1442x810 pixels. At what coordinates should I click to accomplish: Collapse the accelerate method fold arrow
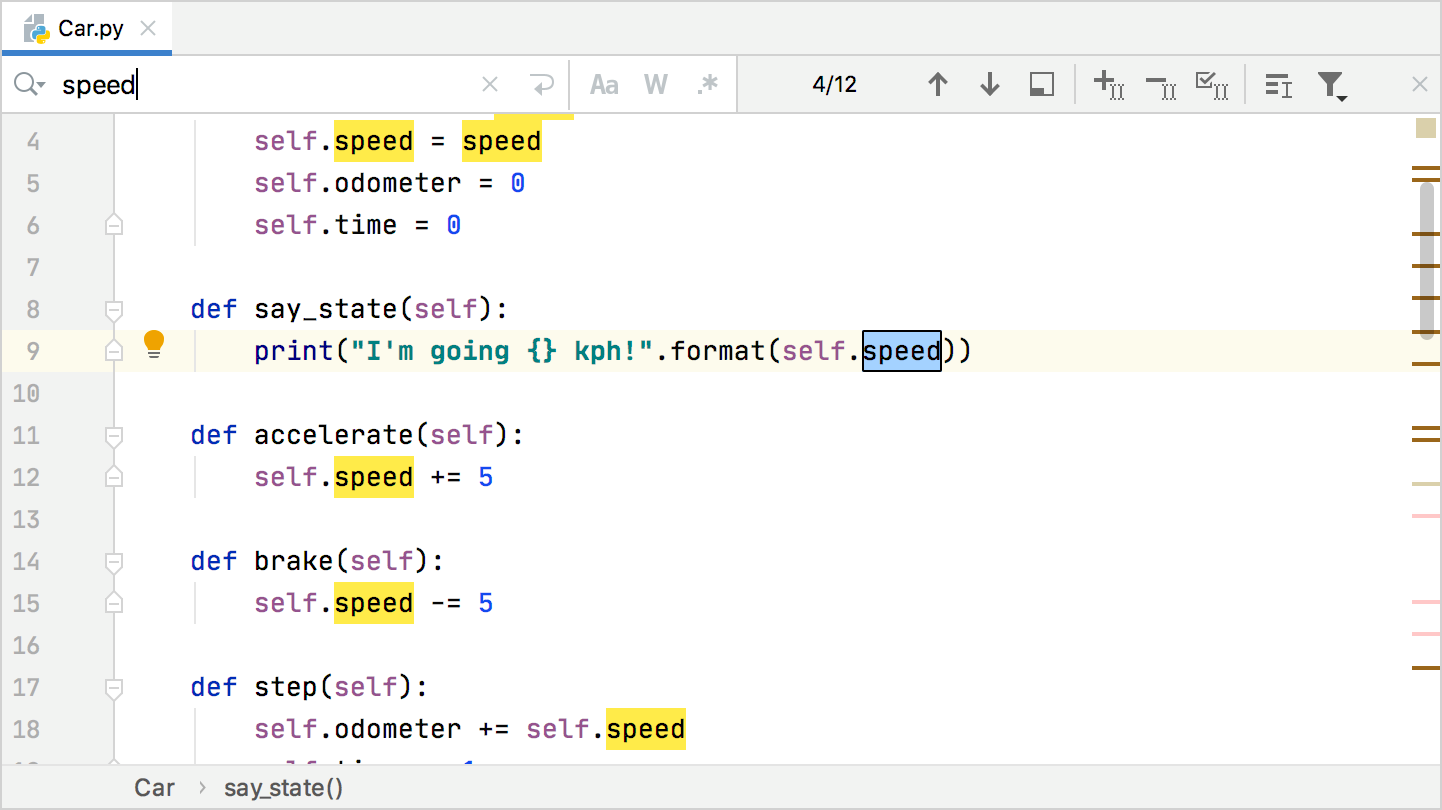(113, 436)
